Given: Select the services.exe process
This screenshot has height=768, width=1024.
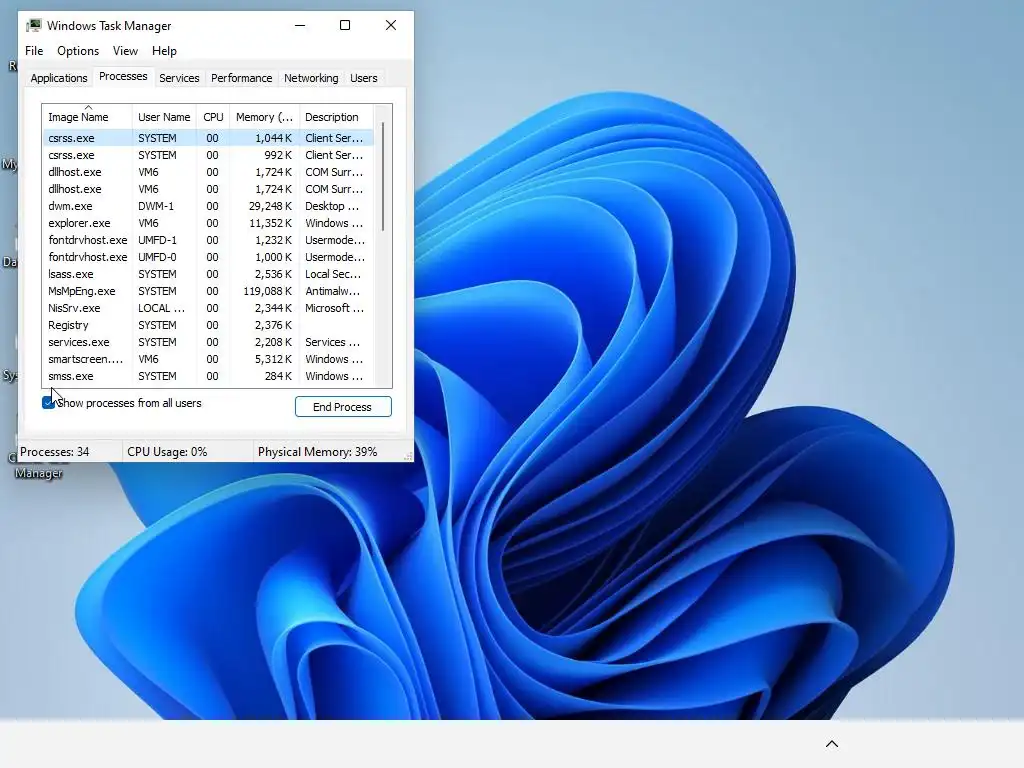Looking at the screenshot, I should [x=208, y=342].
